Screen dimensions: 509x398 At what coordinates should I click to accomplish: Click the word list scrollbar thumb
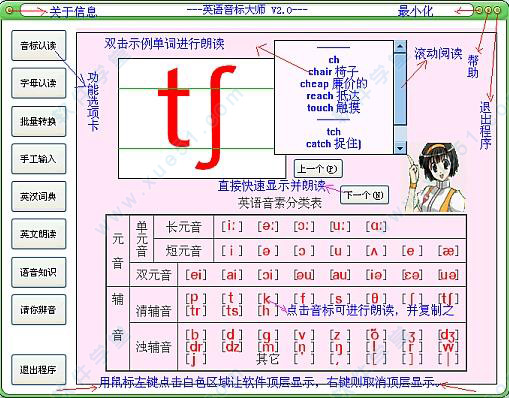tap(400, 89)
